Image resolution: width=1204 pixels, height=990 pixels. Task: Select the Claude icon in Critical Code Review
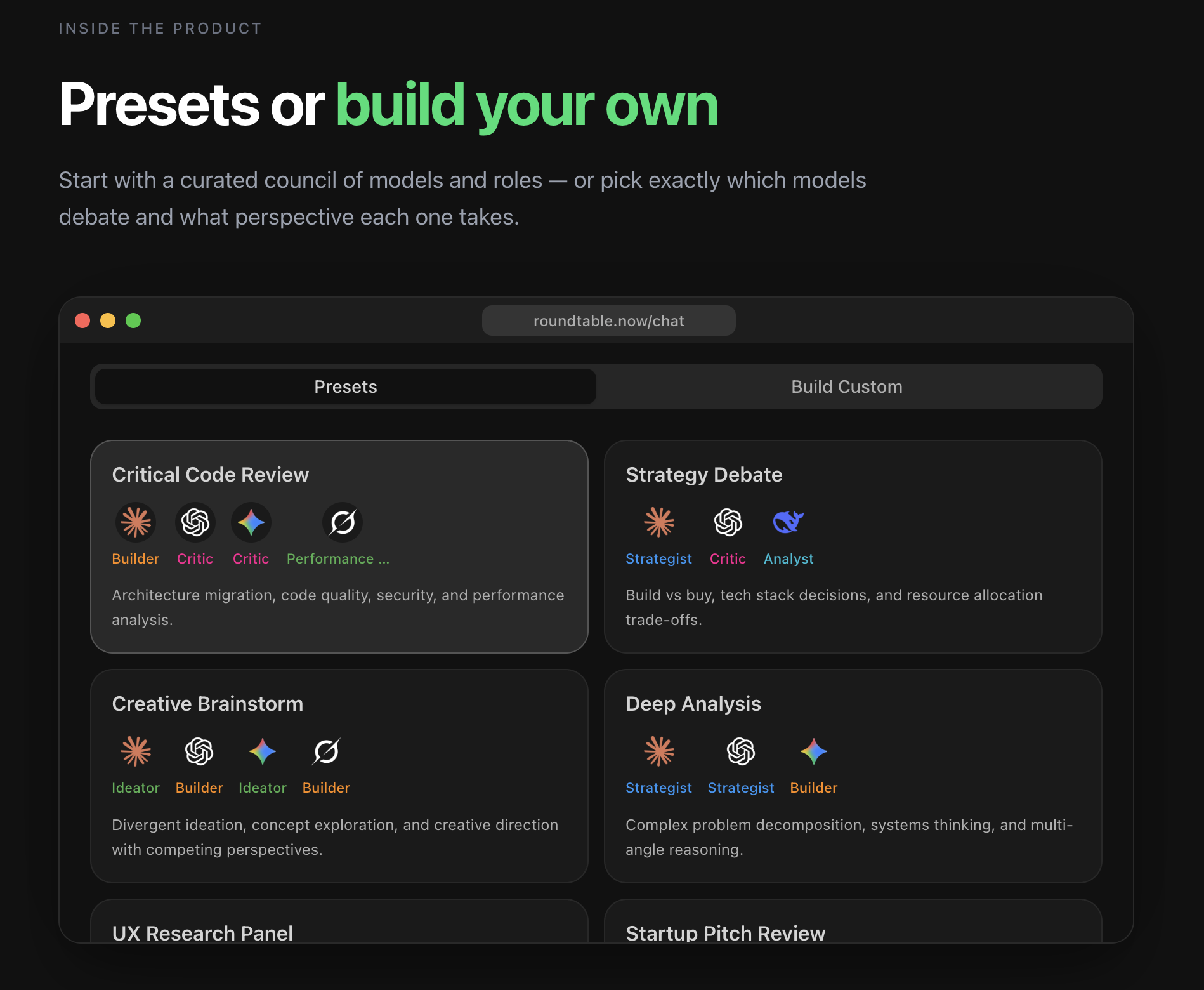tap(136, 523)
